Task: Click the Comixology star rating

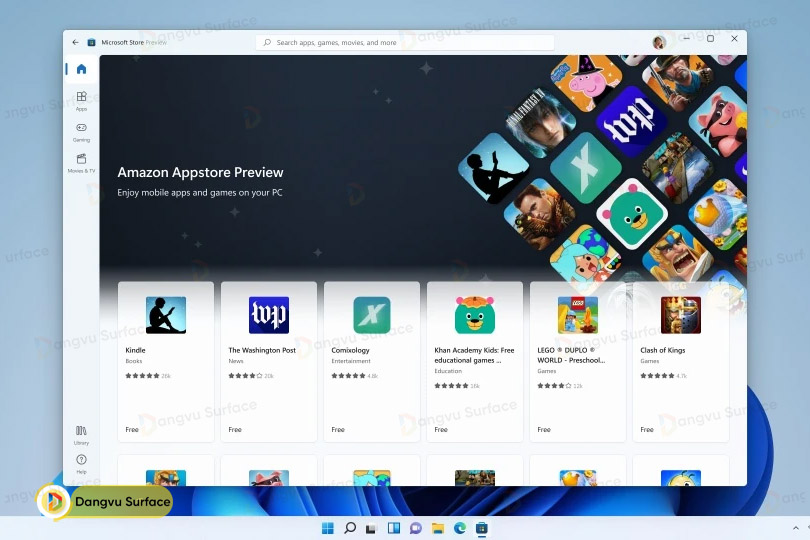Action: [x=348, y=376]
